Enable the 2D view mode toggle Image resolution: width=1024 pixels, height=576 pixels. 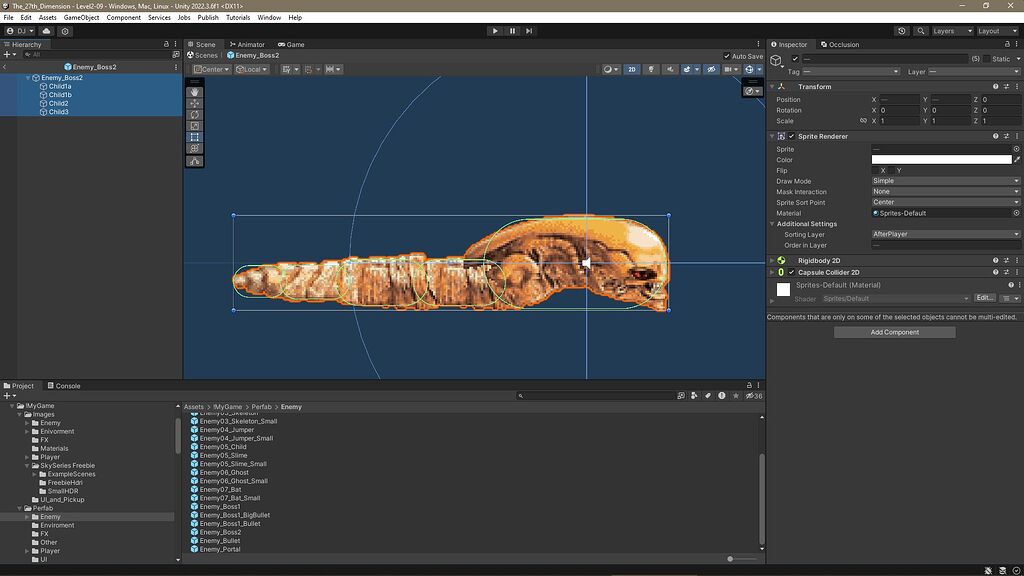coord(632,69)
